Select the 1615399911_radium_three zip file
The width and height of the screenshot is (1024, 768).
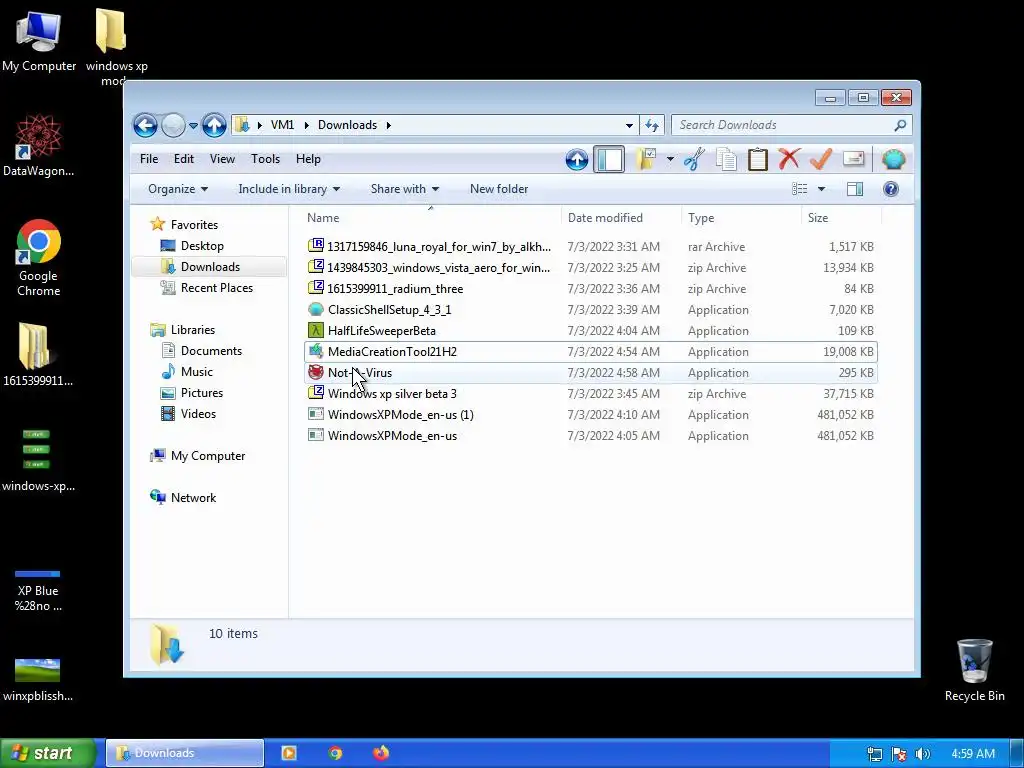pyautogui.click(x=591, y=289)
